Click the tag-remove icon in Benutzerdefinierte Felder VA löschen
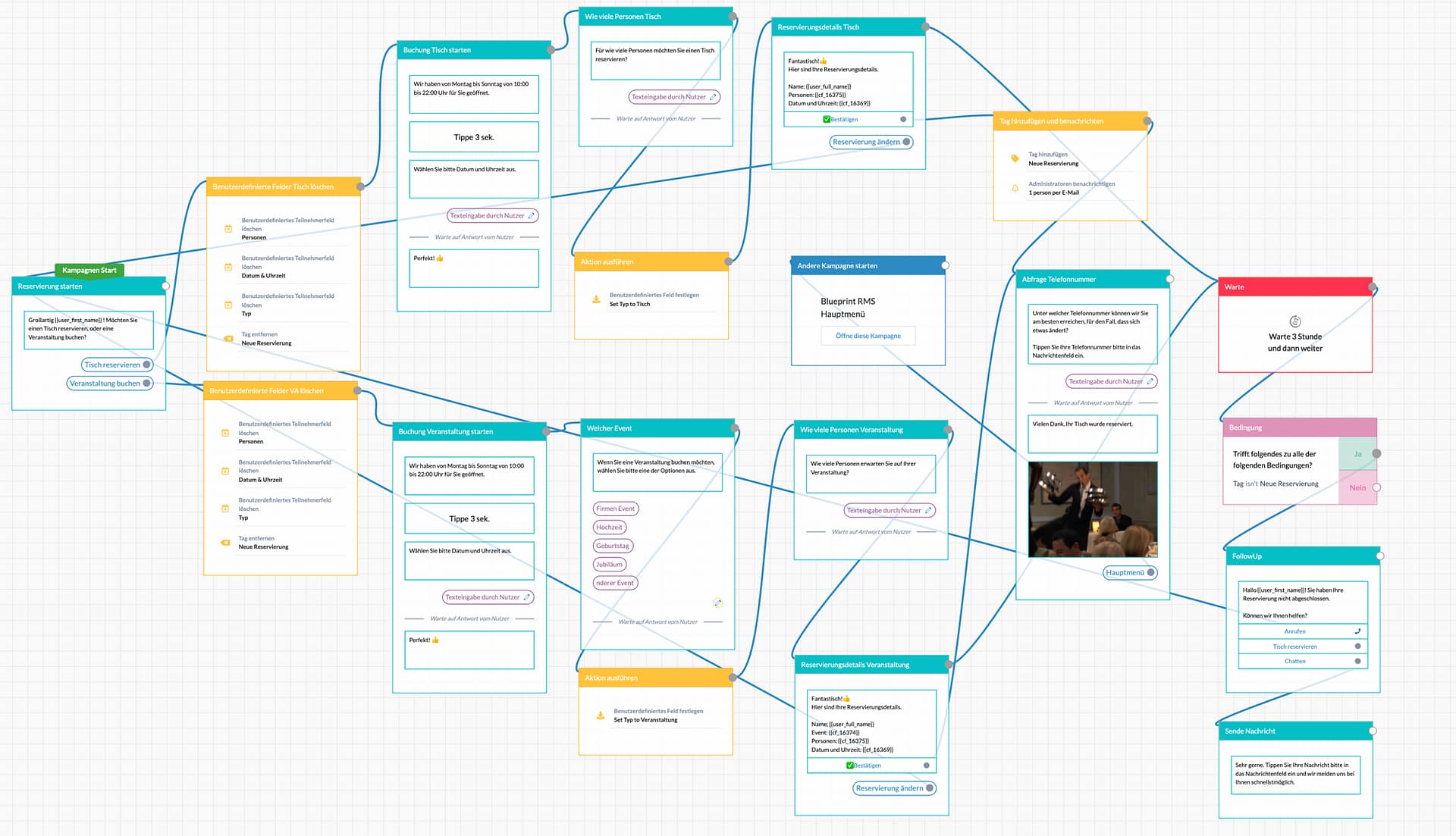The height and width of the screenshot is (836, 1456). tap(225, 543)
